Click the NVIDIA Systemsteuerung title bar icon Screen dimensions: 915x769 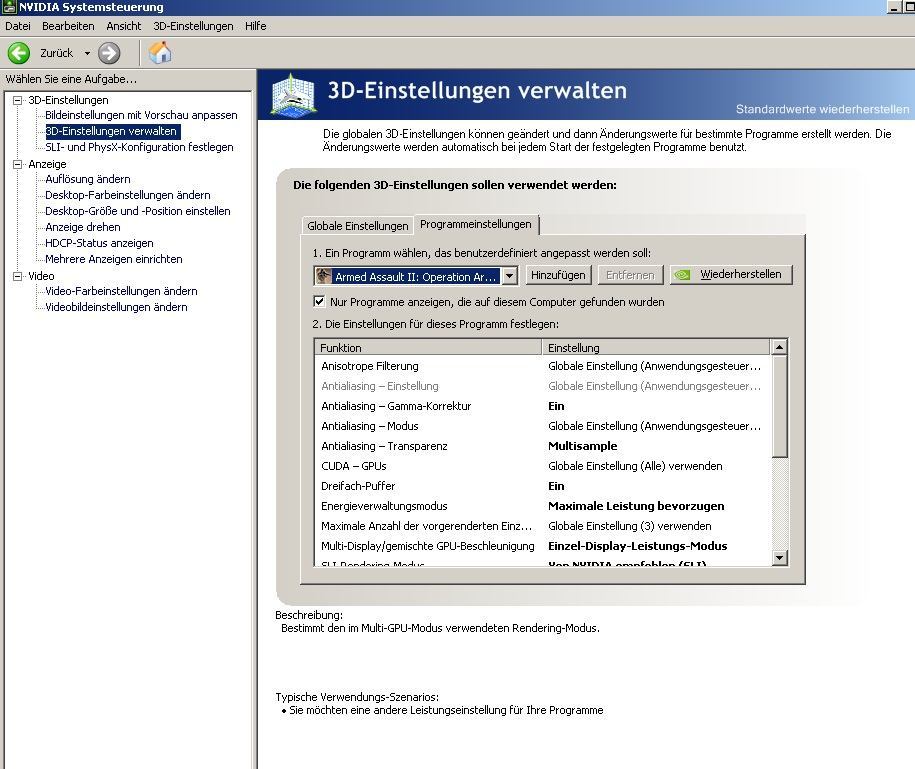coord(9,7)
